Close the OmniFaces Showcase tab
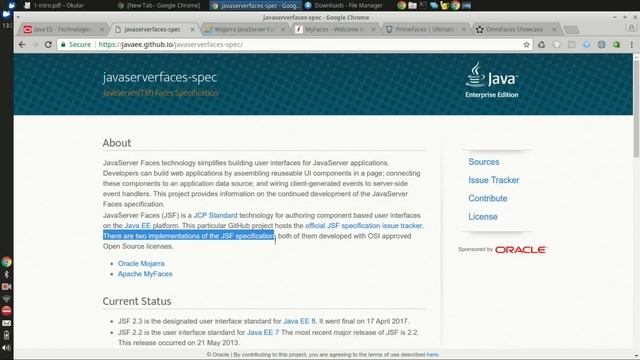The image size is (640, 360). click(554, 29)
